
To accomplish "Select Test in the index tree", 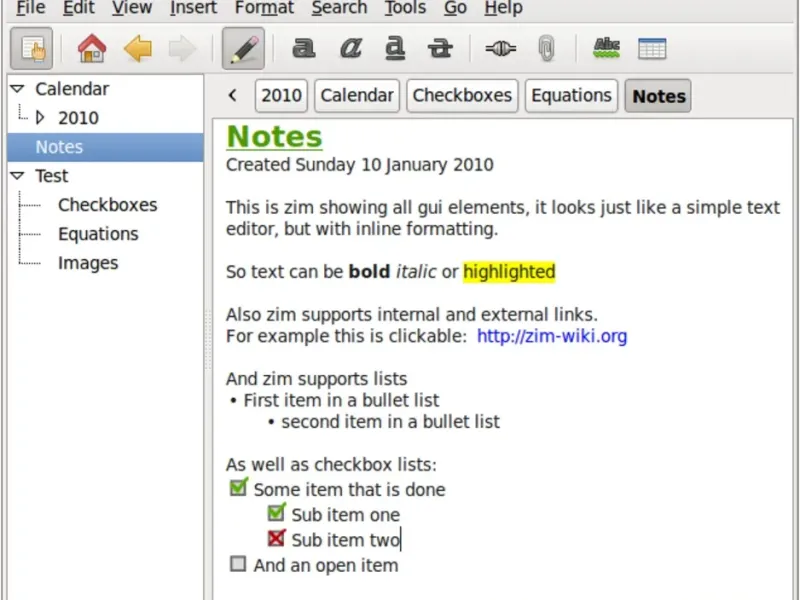I will coord(52,176).
